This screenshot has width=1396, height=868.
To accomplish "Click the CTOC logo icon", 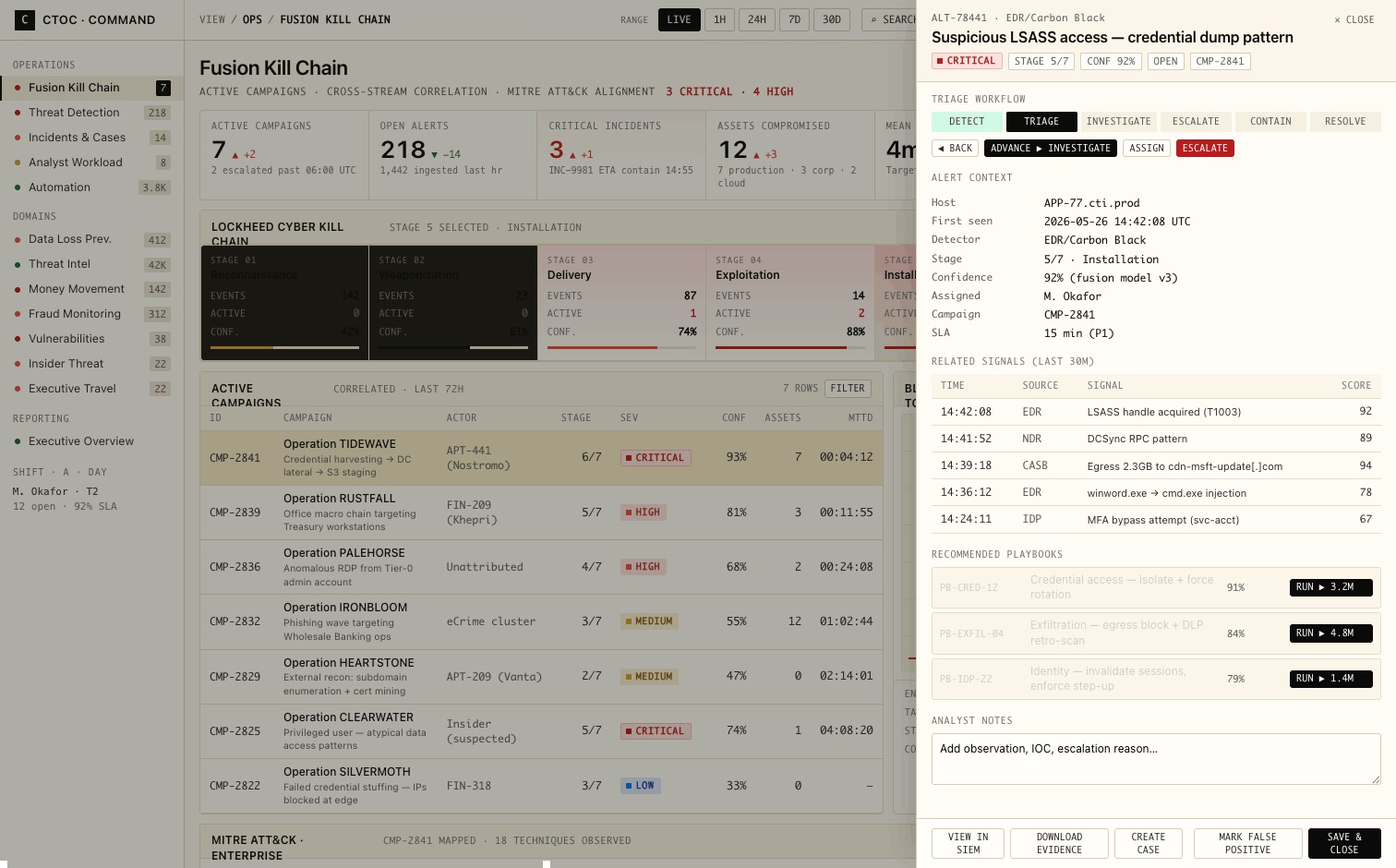I will [x=25, y=19].
